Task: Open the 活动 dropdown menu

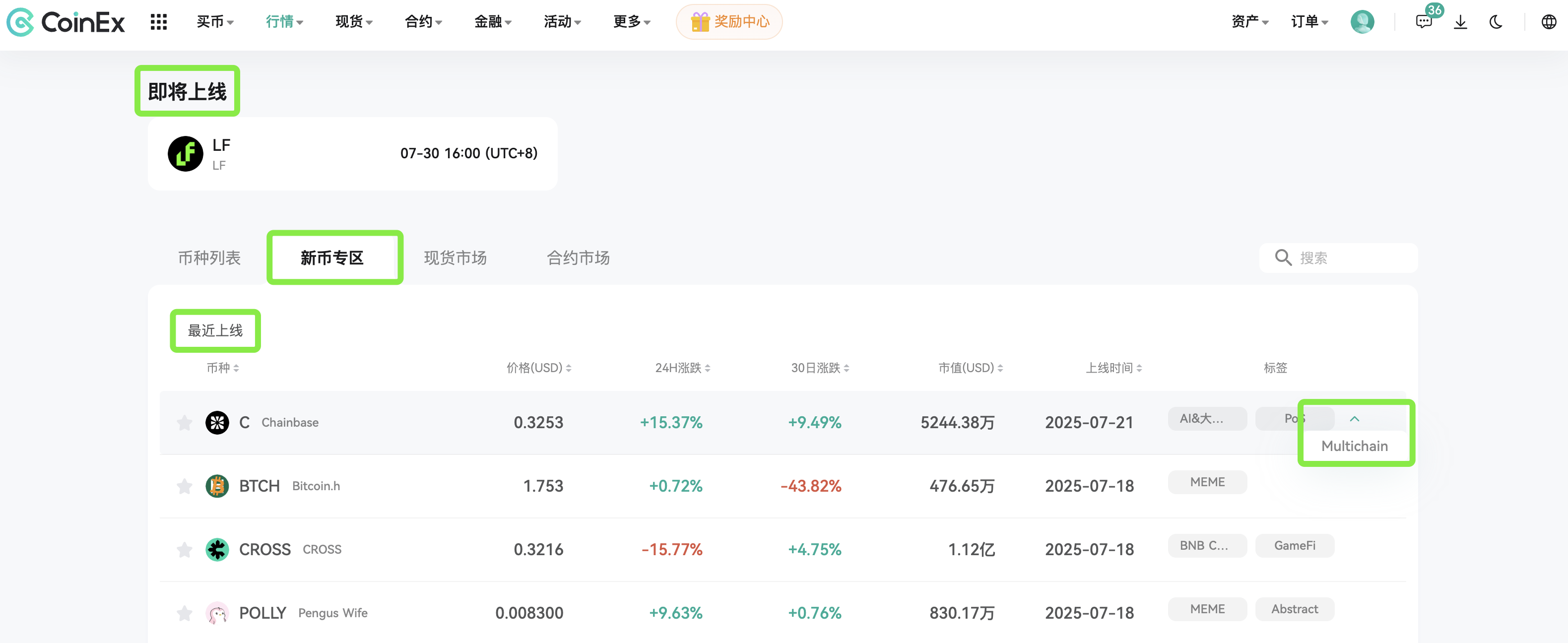Action: (x=562, y=22)
